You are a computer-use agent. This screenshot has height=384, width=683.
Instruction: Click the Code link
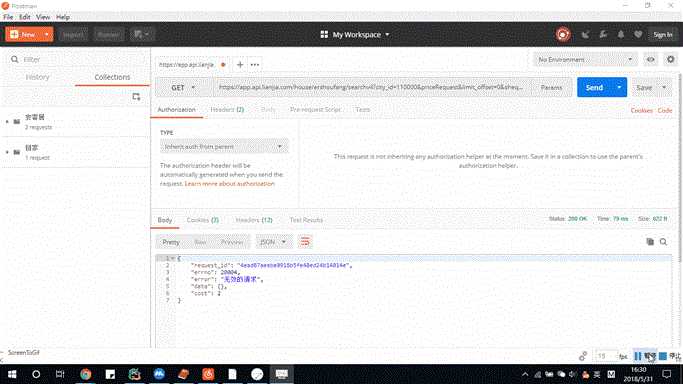(x=665, y=111)
